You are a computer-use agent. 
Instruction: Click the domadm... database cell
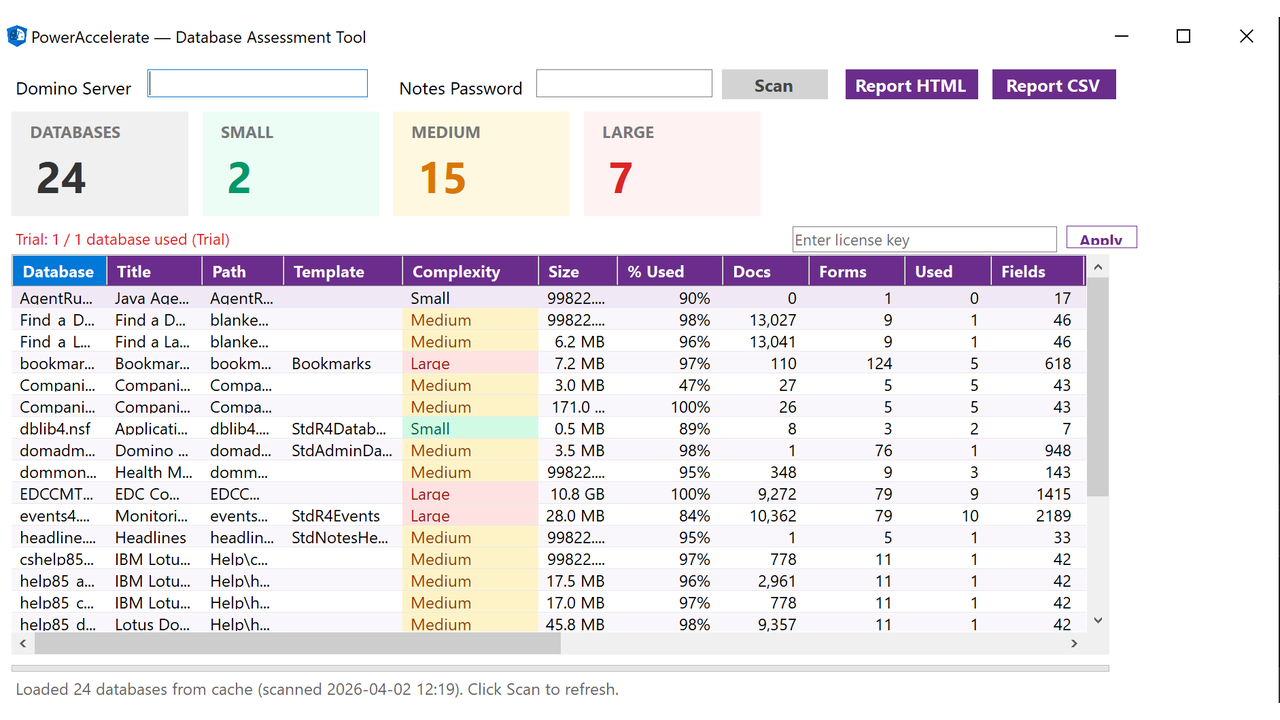58,450
